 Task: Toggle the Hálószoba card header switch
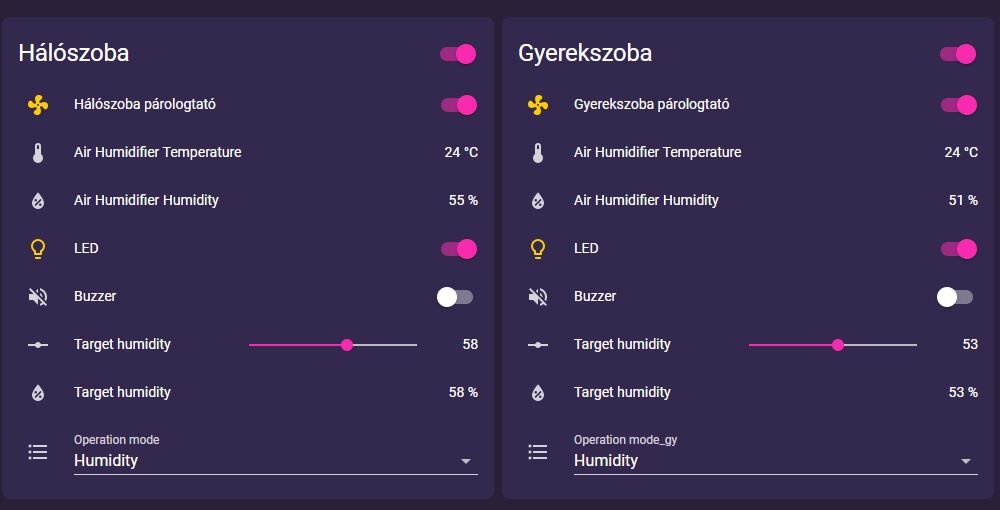[458, 54]
